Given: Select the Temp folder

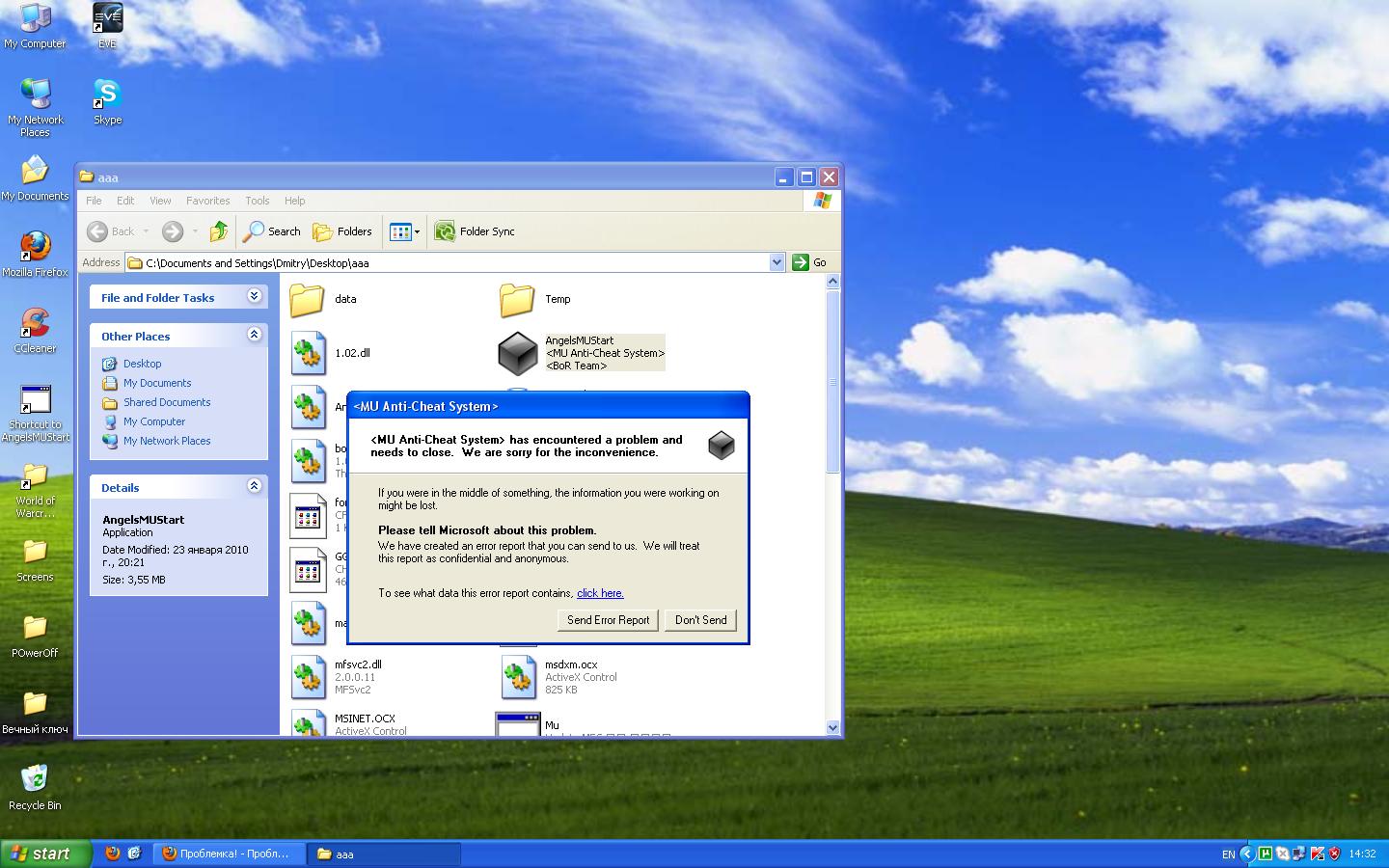Looking at the screenshot, I should (535, 299).
